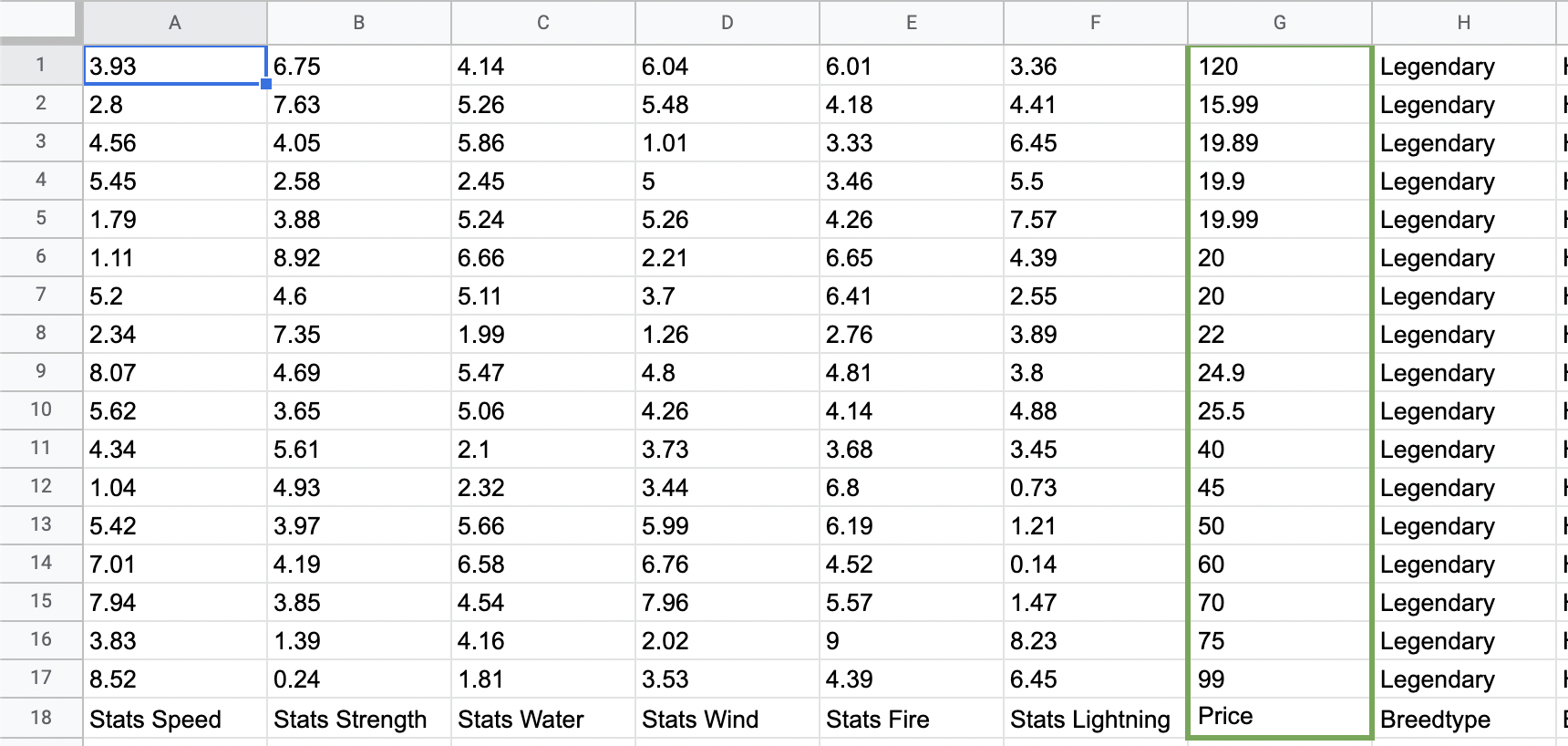This screenshot has height=746, width=1568.
Task: Click the select-all corner box
Action: click(41, 23)
